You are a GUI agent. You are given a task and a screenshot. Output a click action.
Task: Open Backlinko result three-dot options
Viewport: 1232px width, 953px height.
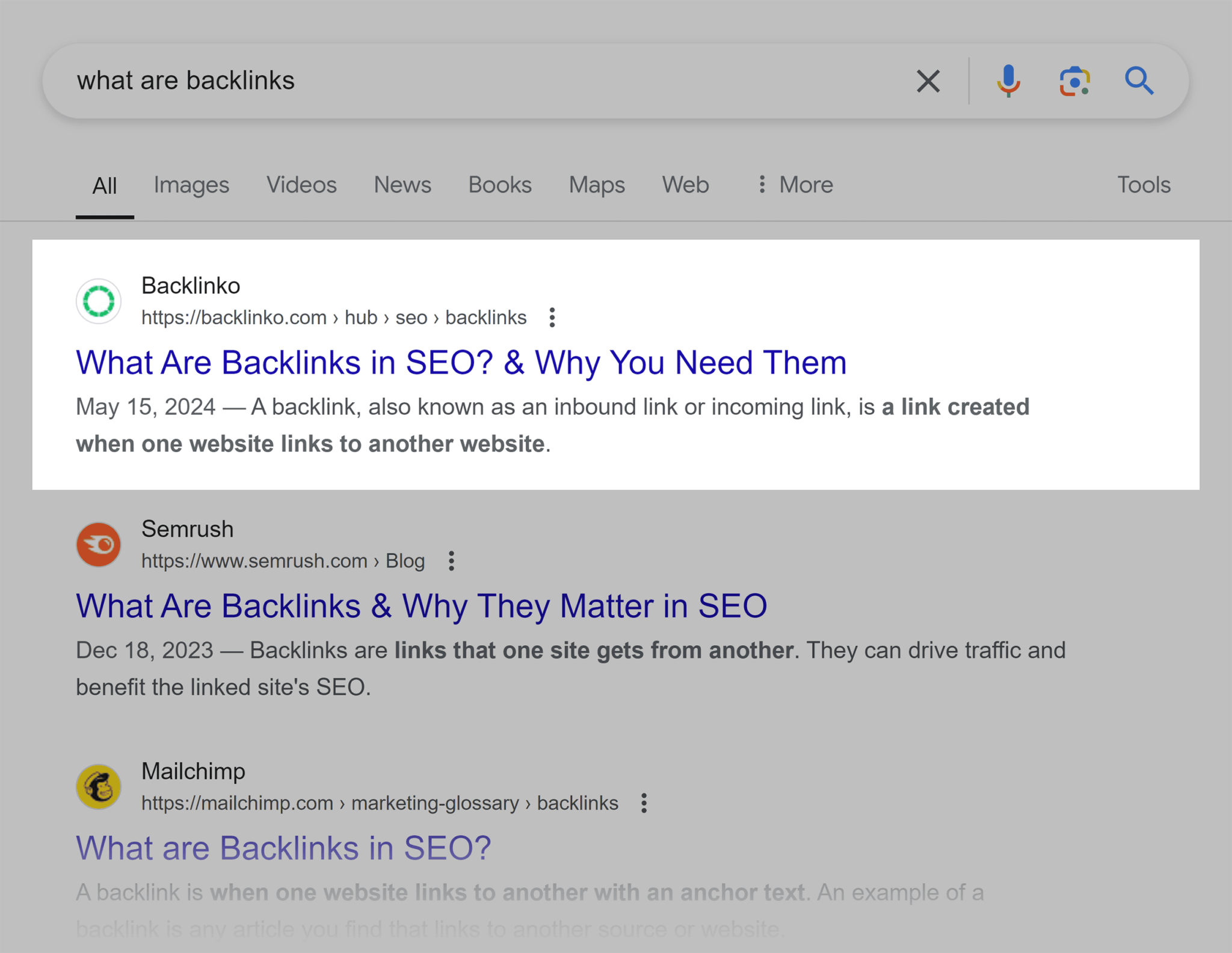(x=552, y=317)
